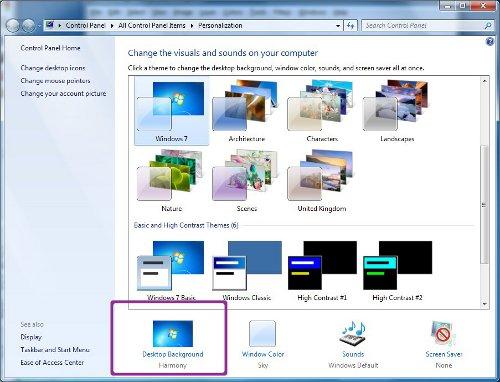Click the Back navigation arrow button

point(13,26)
